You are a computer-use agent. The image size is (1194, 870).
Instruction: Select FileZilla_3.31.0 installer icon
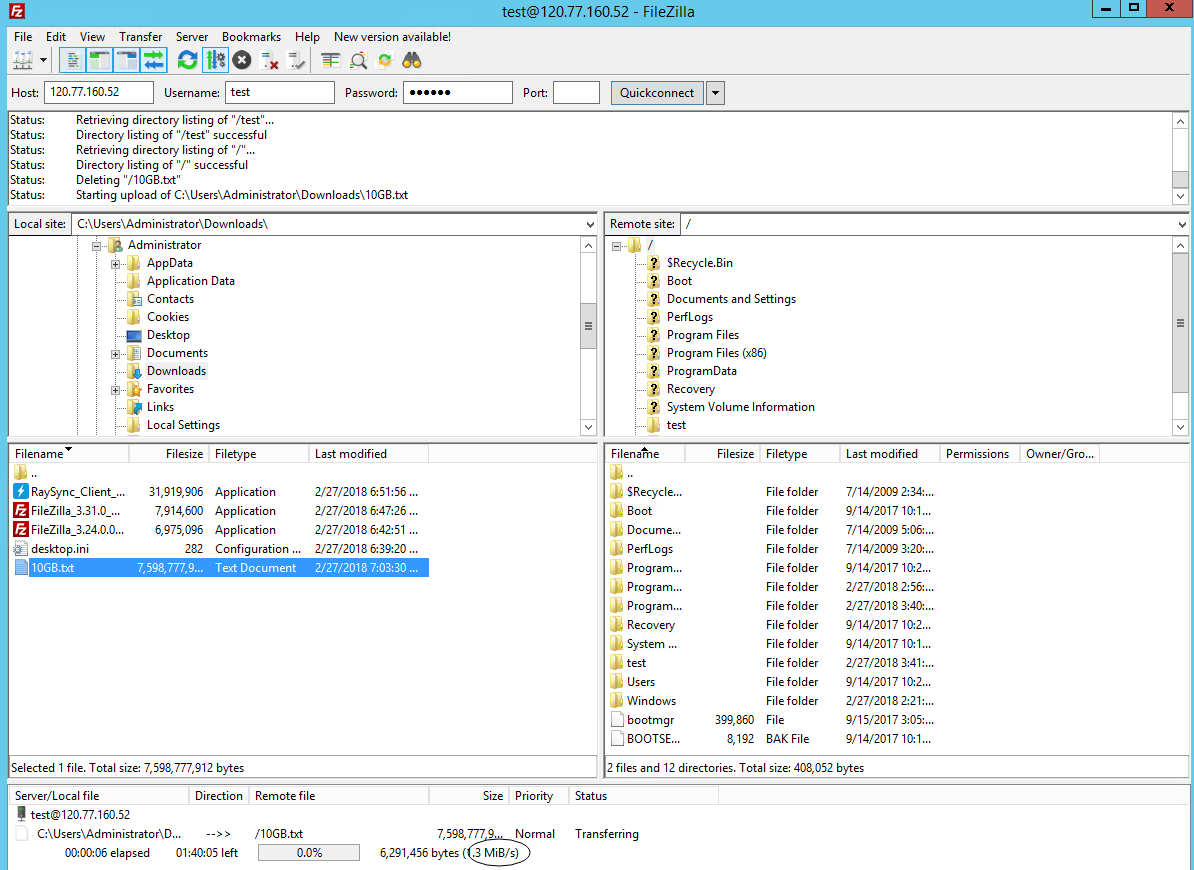pos(21,511)
